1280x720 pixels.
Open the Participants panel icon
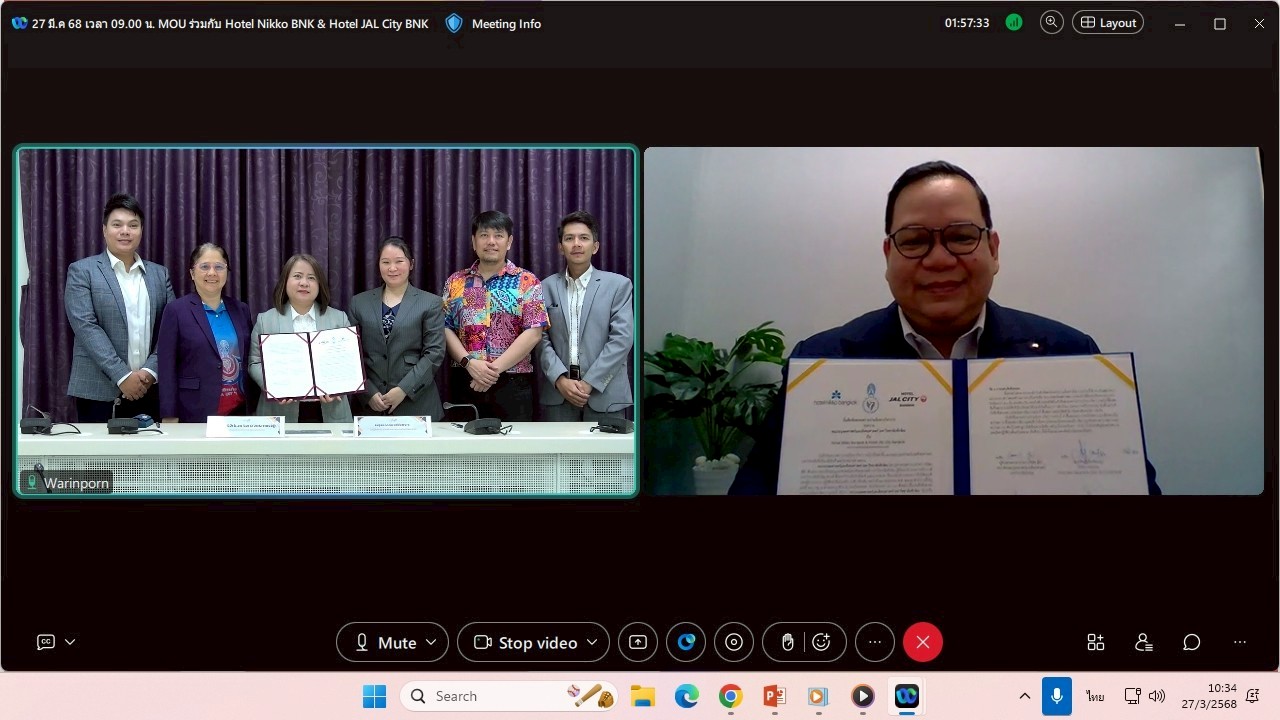[1144, 642]
